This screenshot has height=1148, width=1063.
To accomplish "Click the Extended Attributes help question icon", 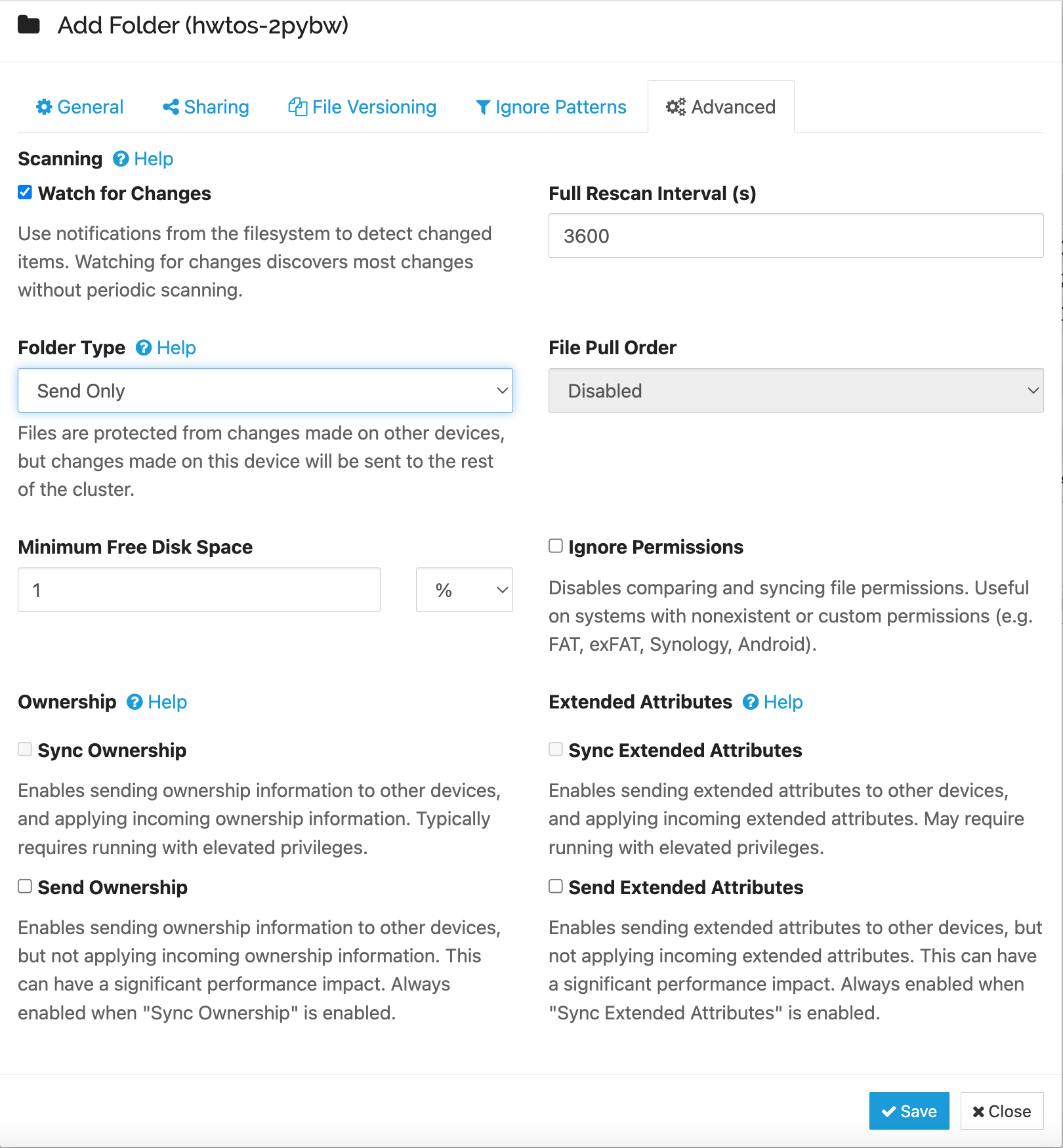I will [x=751, y=702].
